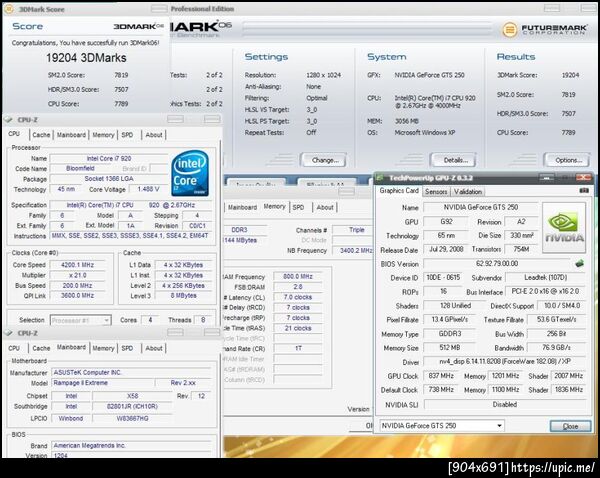Select CPU tab in lower CPU-Z window
This screenshot has height=478, width=600.
14,348
